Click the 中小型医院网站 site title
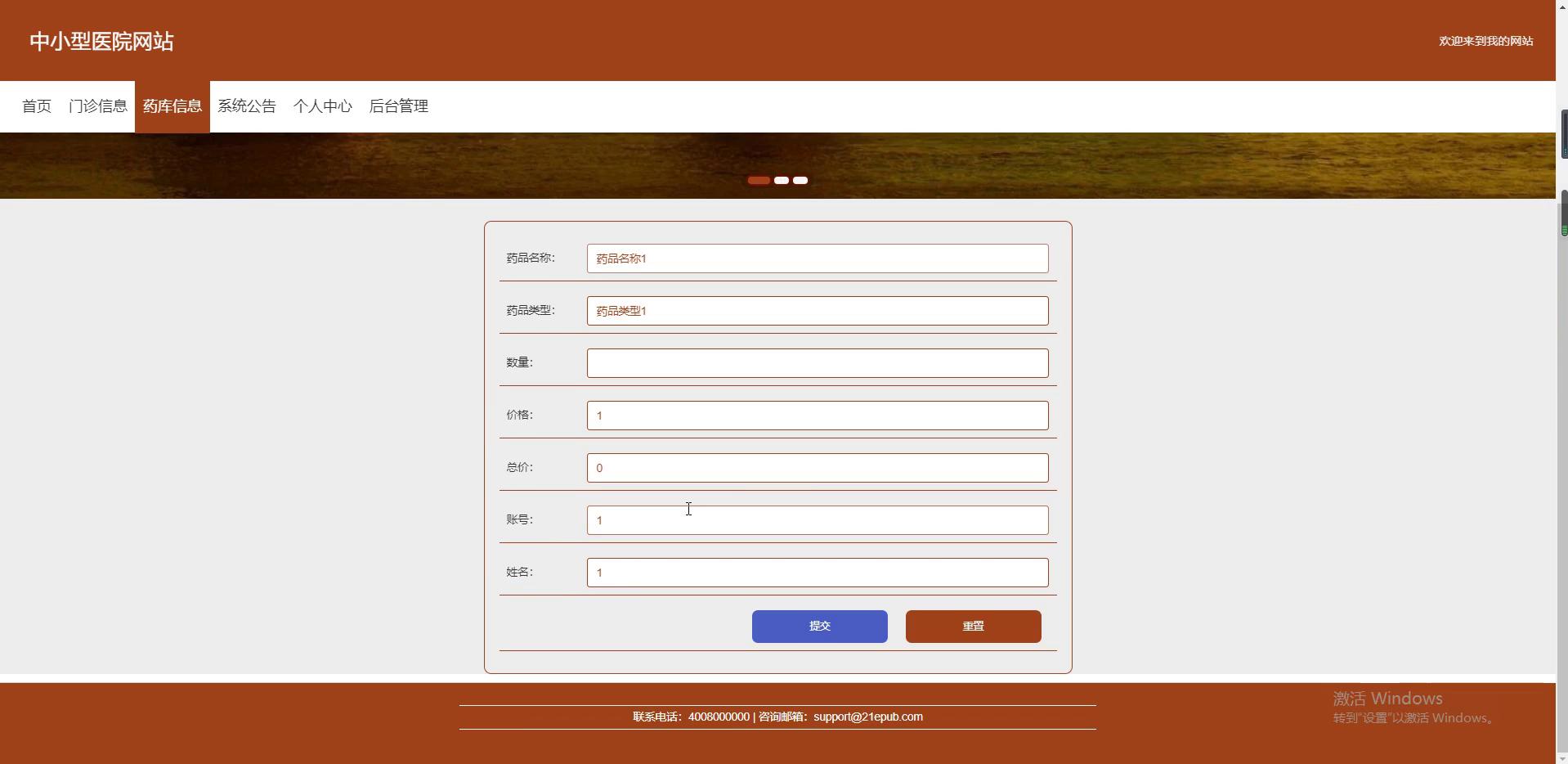Image resolution: width=1568 pixels, height=764 pixels. [x=101, y=42]
